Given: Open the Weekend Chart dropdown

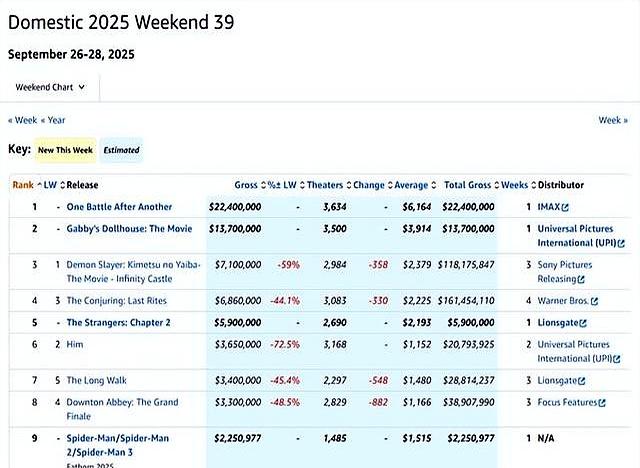Looking at the screenshot, I should tap(50, 87).
